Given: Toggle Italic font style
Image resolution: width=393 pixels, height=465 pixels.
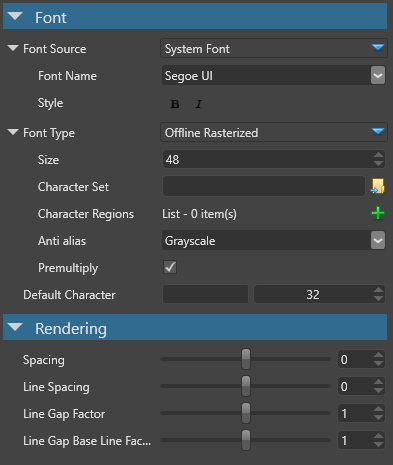Looking at the screenshot, I should pyautogui.click(x=199, y=104).
